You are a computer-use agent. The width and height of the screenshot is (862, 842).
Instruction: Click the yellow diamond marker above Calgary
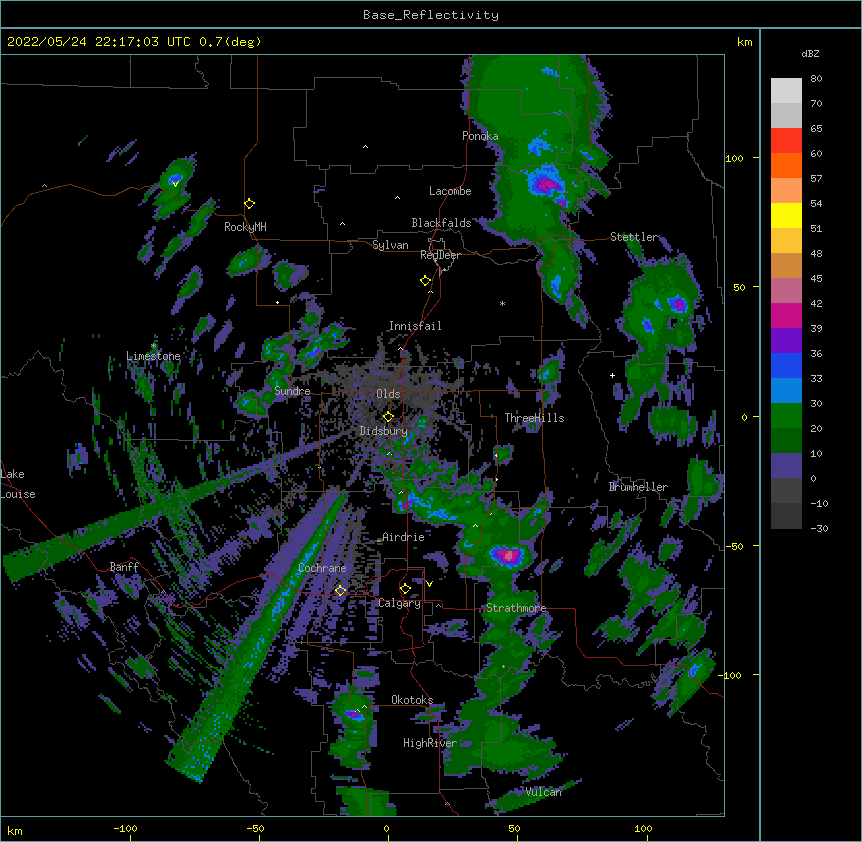pyautogui.click(x=405, y=589)
